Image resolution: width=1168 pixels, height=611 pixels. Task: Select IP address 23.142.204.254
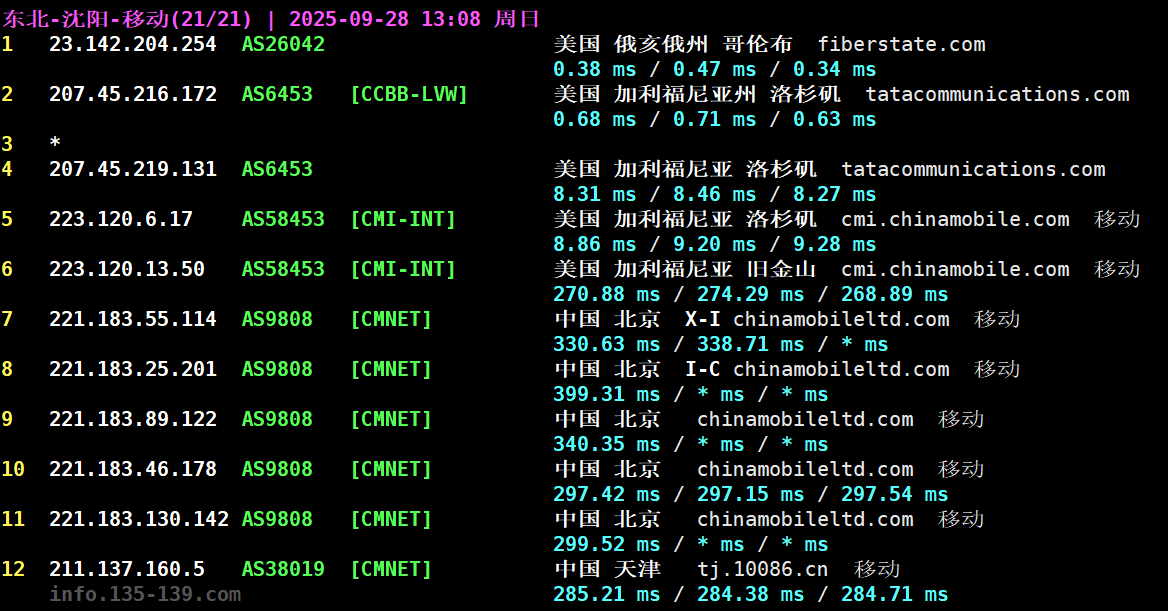(x=132, y=45)
